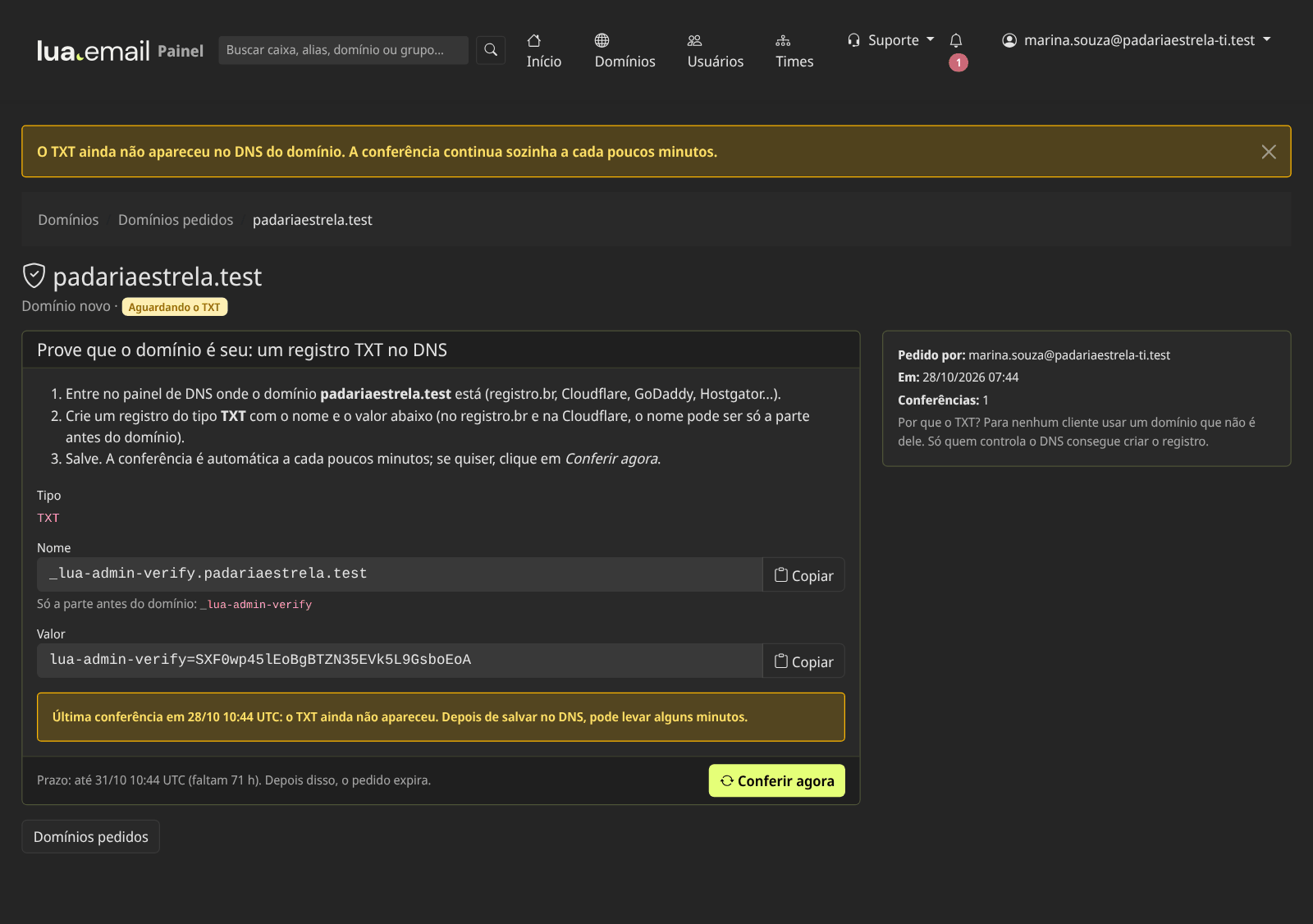Click the Prazo deadline text
1313x924 pixels.
[234, 780]
